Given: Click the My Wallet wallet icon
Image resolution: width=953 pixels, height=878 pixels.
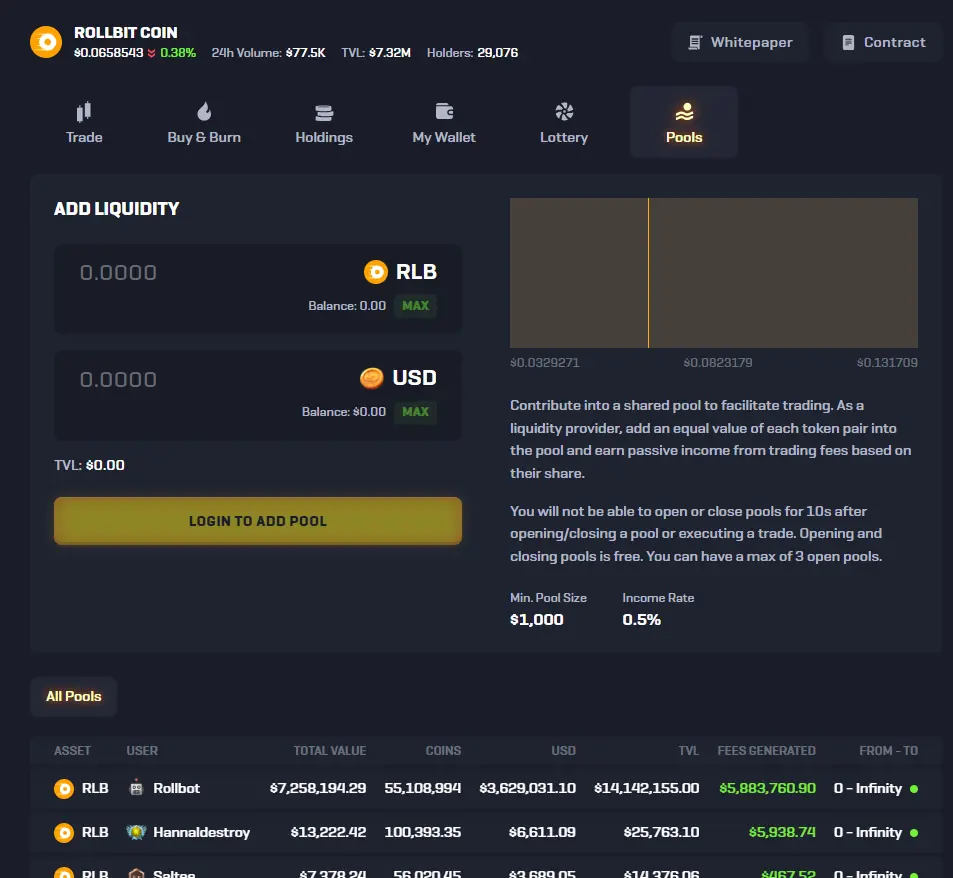Looking at the screenshot, I should tap(444, 111).
